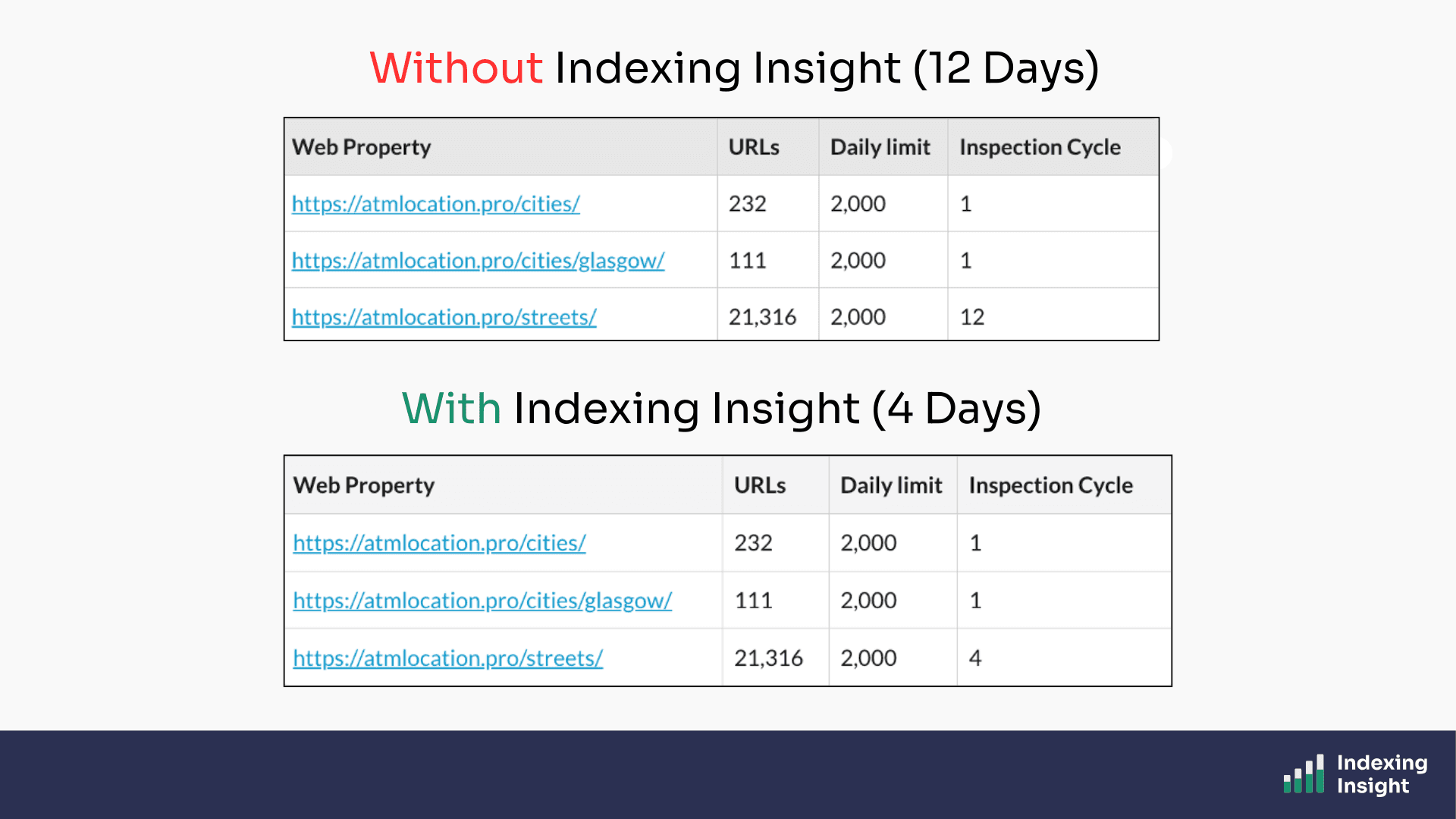
Task: Click URLs column header in the Without table
Action: (x=754, y=147)
